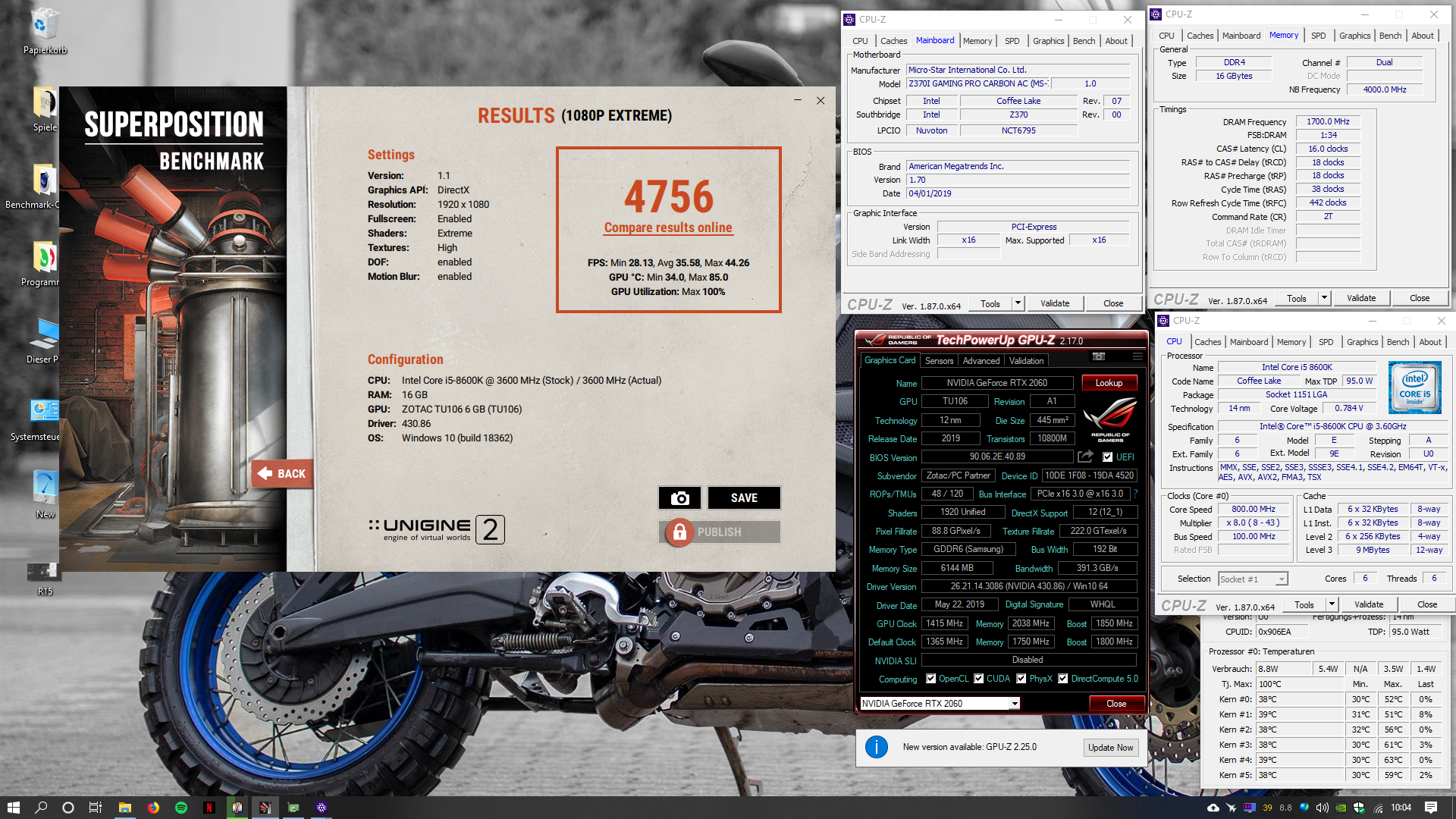1456x819 pixels.
Task: Open Windows search from the taskbar
Action: click(x=41, y=808)
